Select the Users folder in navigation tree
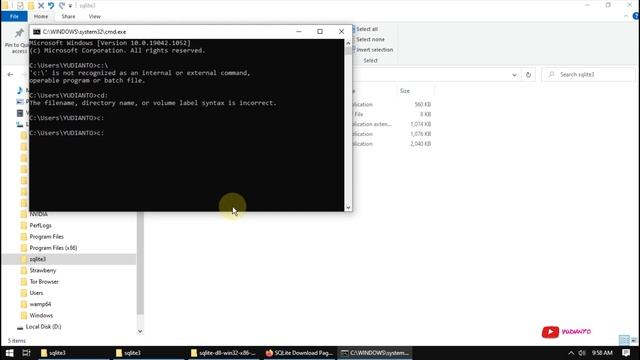640x360 pixels. (x=36, y=293)
